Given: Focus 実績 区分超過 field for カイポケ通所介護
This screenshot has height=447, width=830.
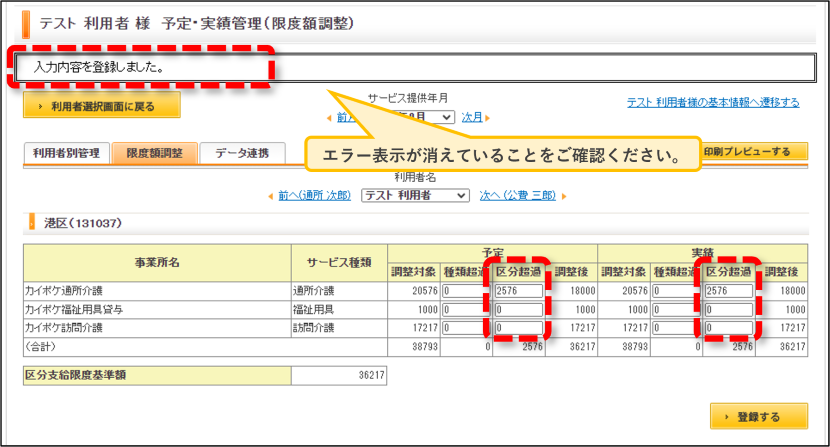Looking at the screenshot, I should 729,291.
